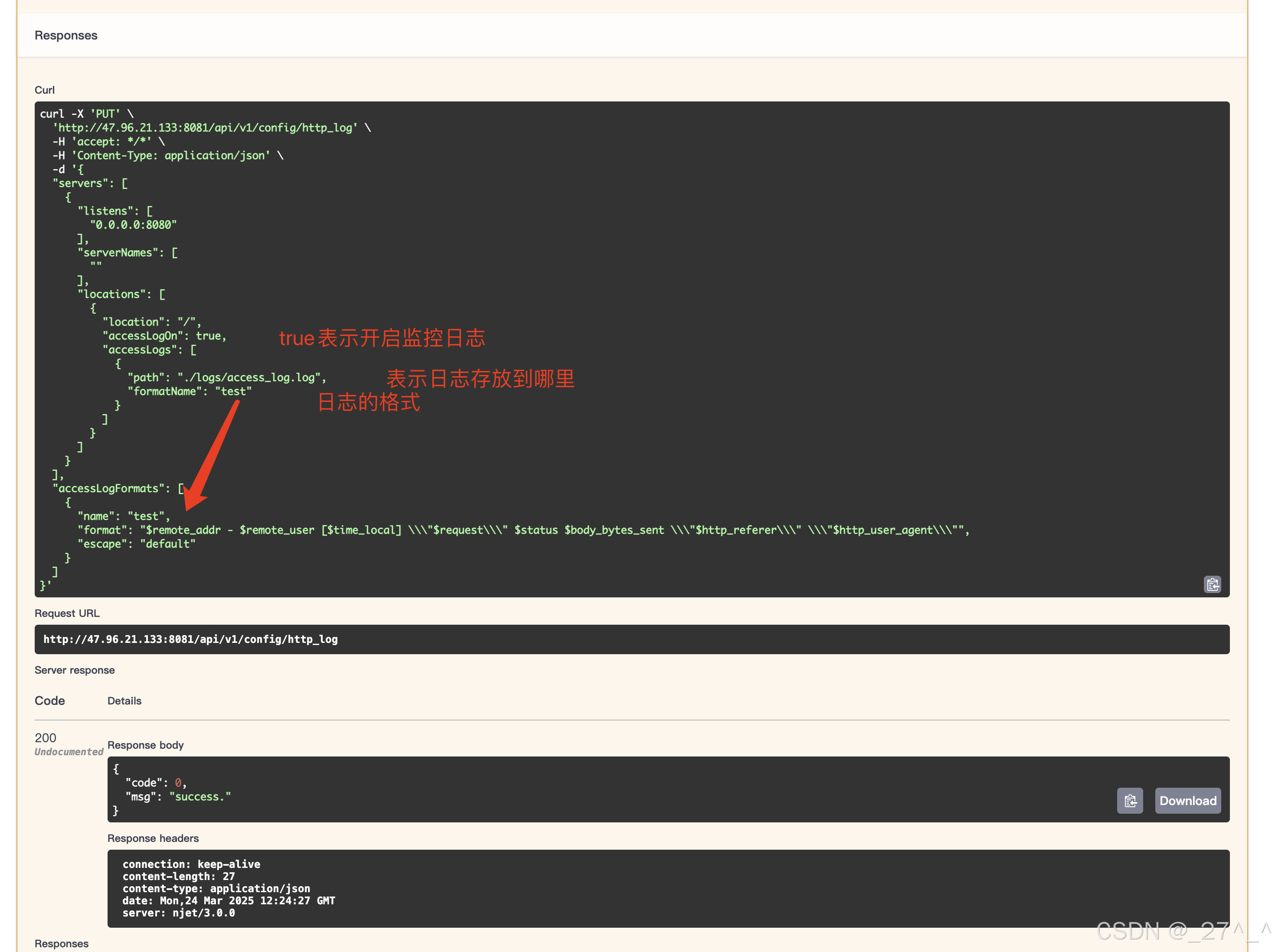Click the server: njet/3.0.0 header line
1275x952 pixels.
pyautogui.click(x=178, y=913)
